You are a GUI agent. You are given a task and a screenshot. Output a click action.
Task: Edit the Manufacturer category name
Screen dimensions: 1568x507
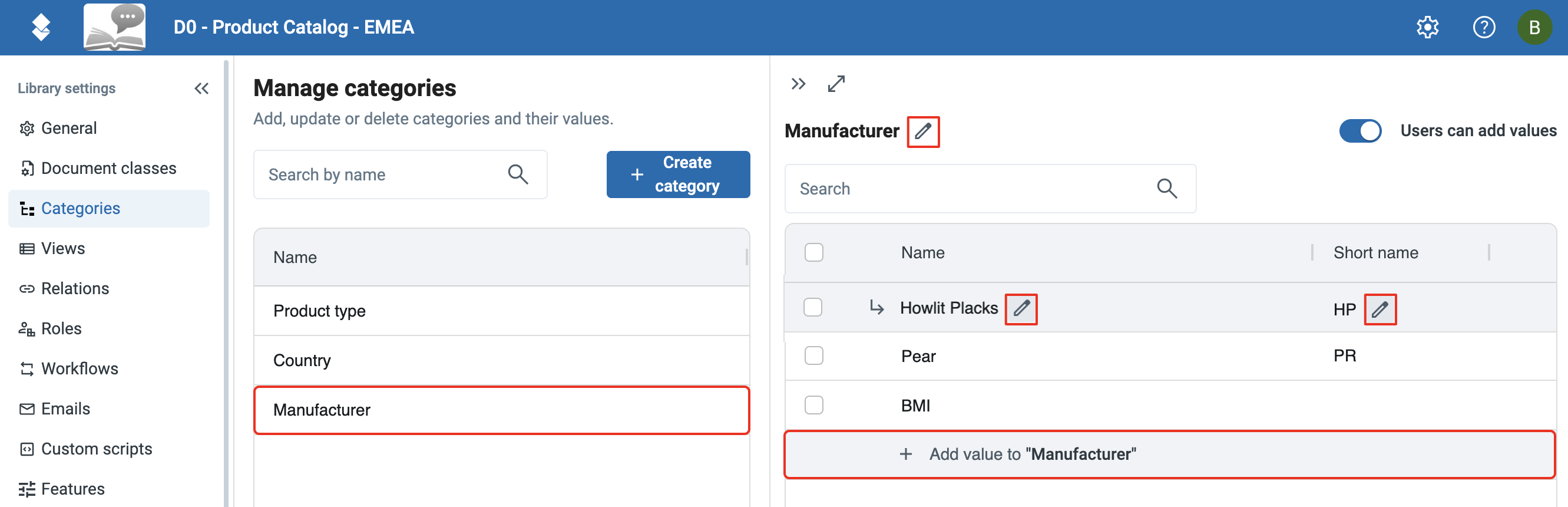(x=923, y=131)
